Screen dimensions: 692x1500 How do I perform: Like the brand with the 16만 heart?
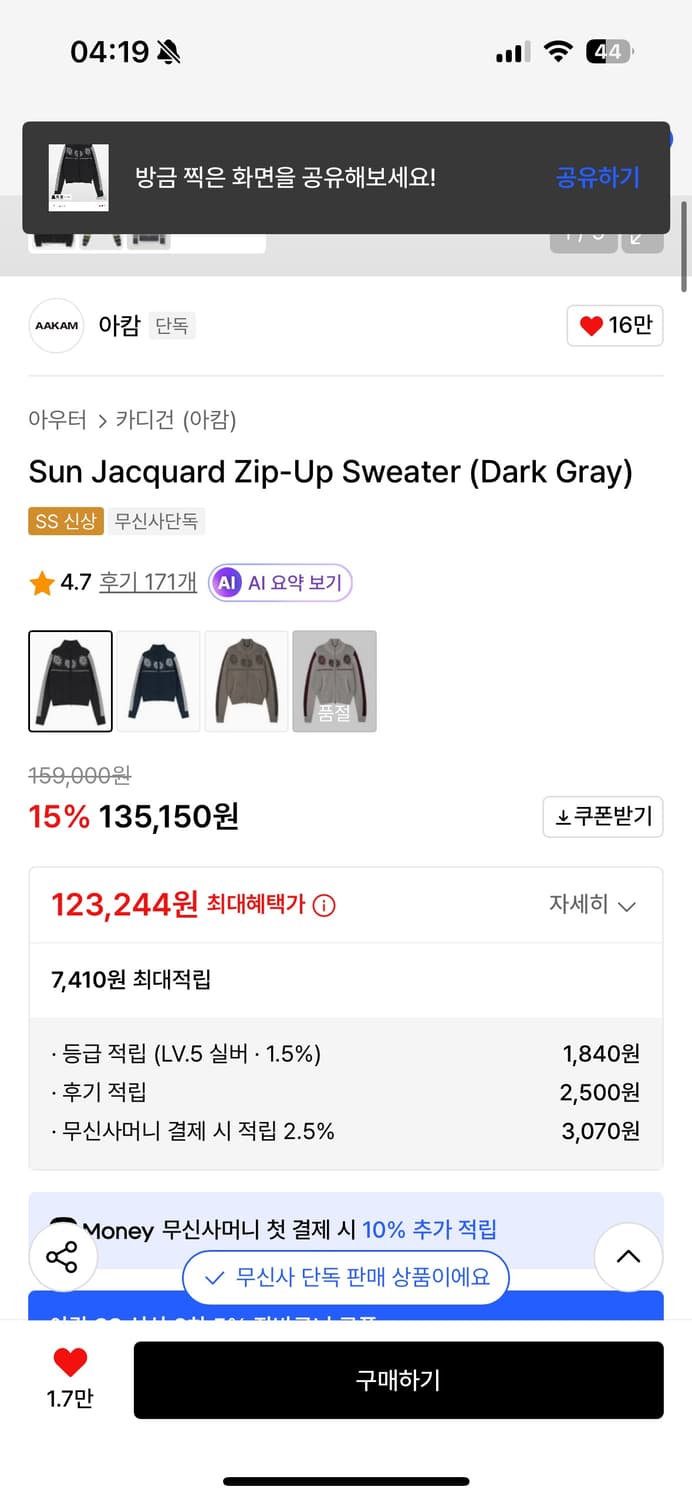pos(614,326)
